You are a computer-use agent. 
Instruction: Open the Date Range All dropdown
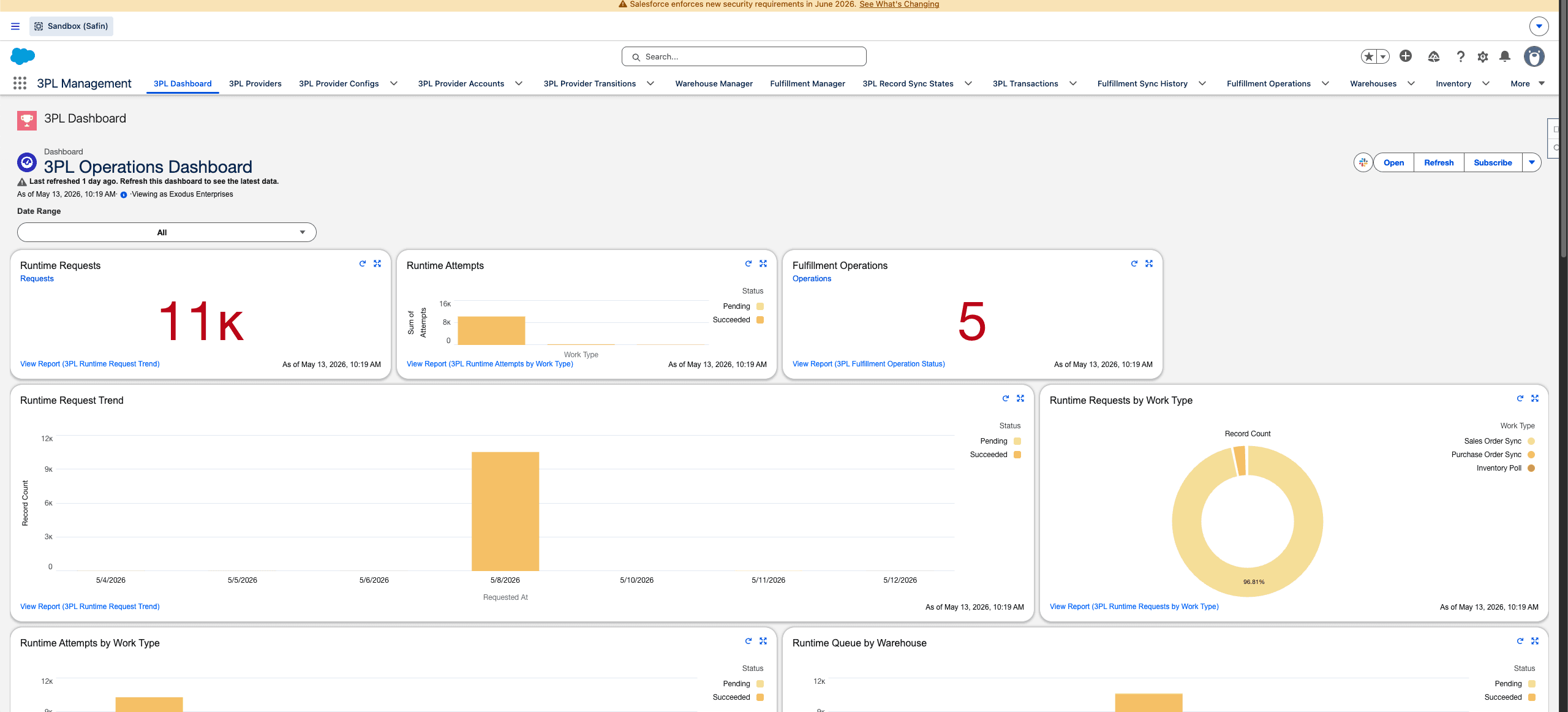point(167,232)
